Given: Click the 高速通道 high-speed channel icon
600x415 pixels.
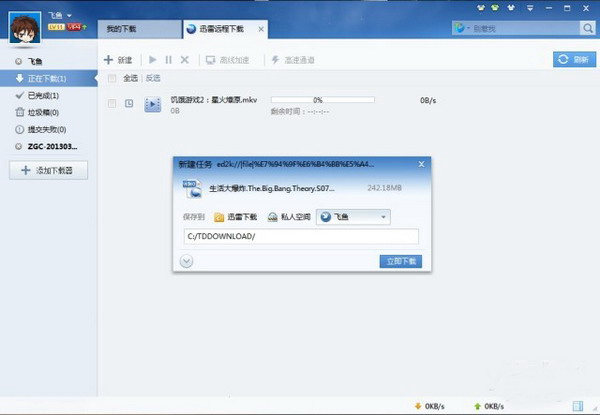Looking at the screenshot, I should pos(275,60).
